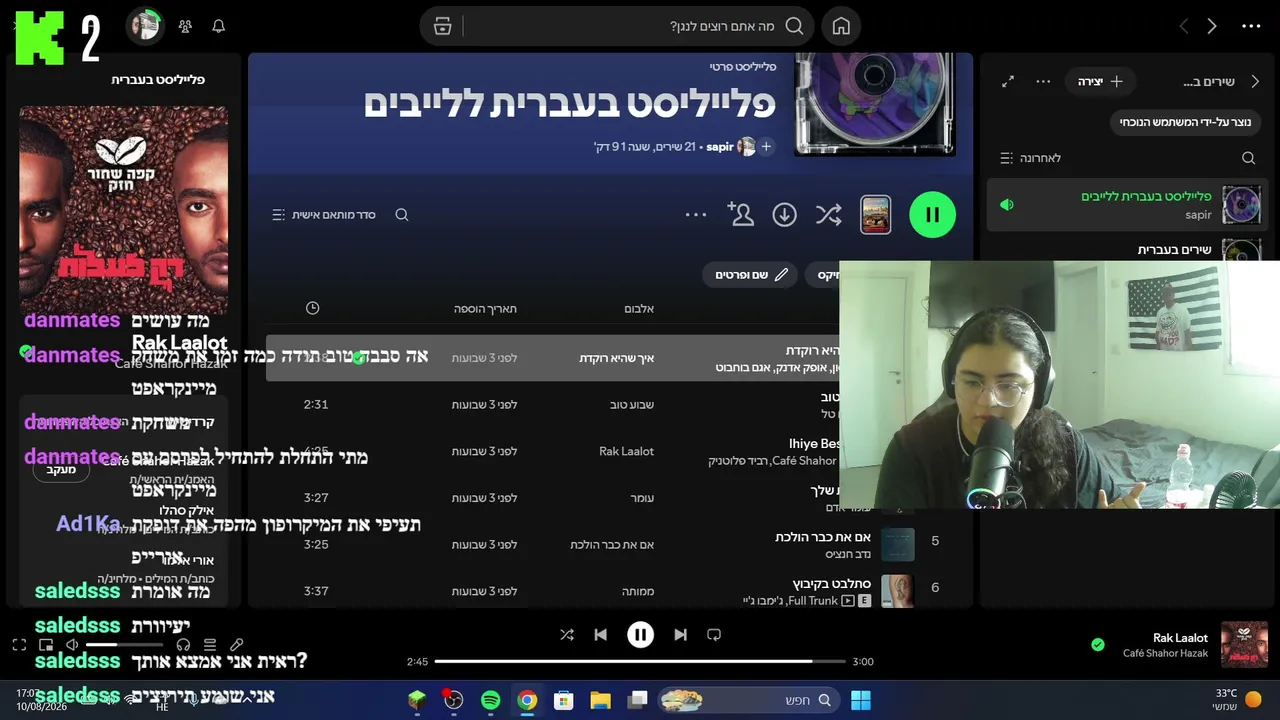Viewport: 1280px width, 720px height.
Task: Click the יצירה create button
Action: point(1099,81)
